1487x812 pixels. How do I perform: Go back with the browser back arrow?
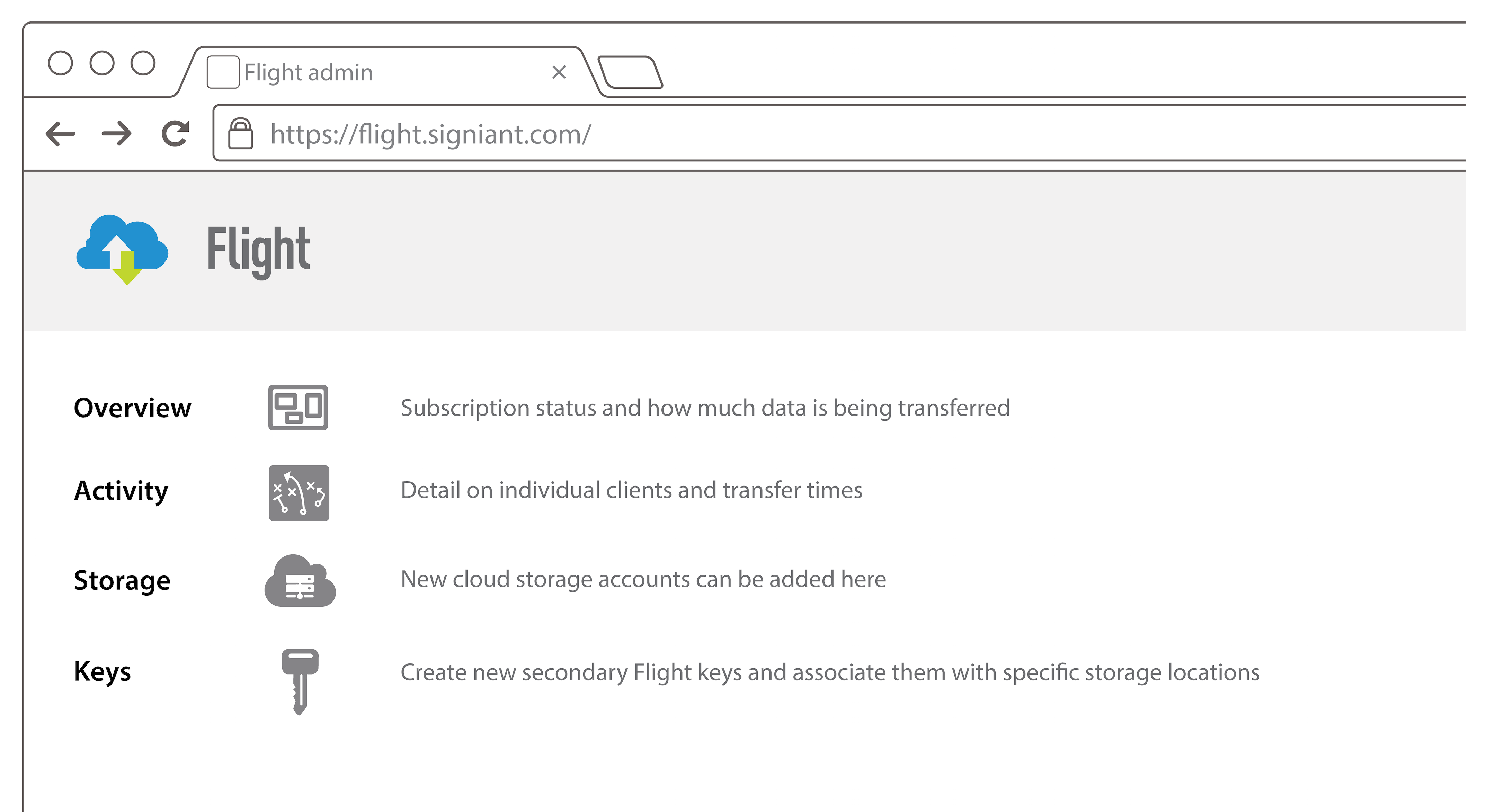pos(60,134)
